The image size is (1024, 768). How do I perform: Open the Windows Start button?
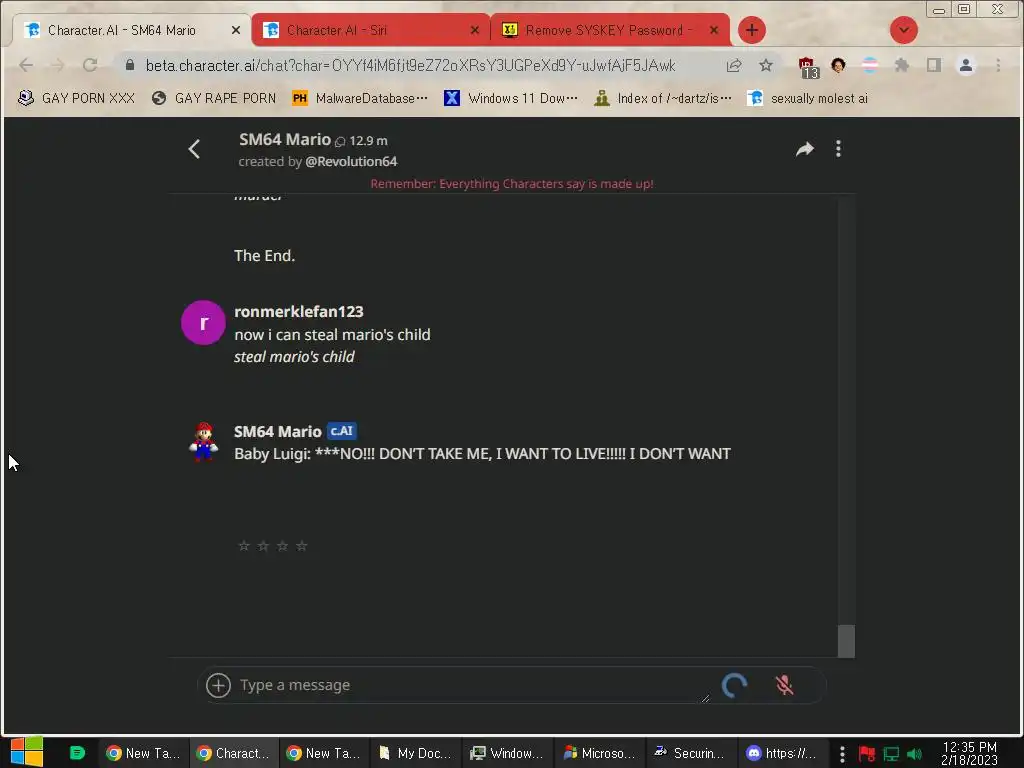(27, 752)
